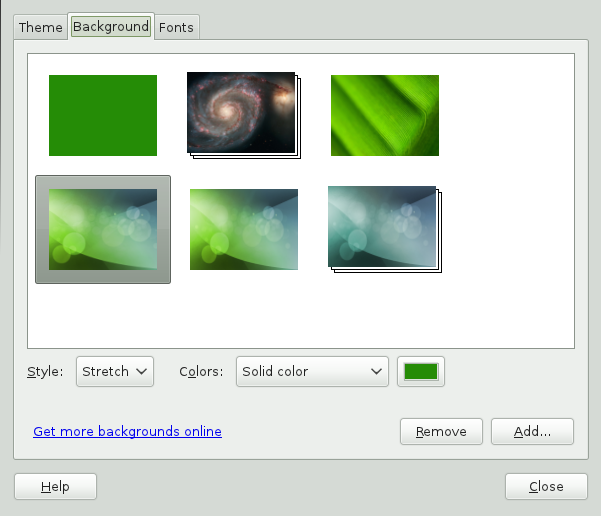Click the arrow on the Stretch style selector
This screenshot has width=601, height=516.
click(141, 371)
